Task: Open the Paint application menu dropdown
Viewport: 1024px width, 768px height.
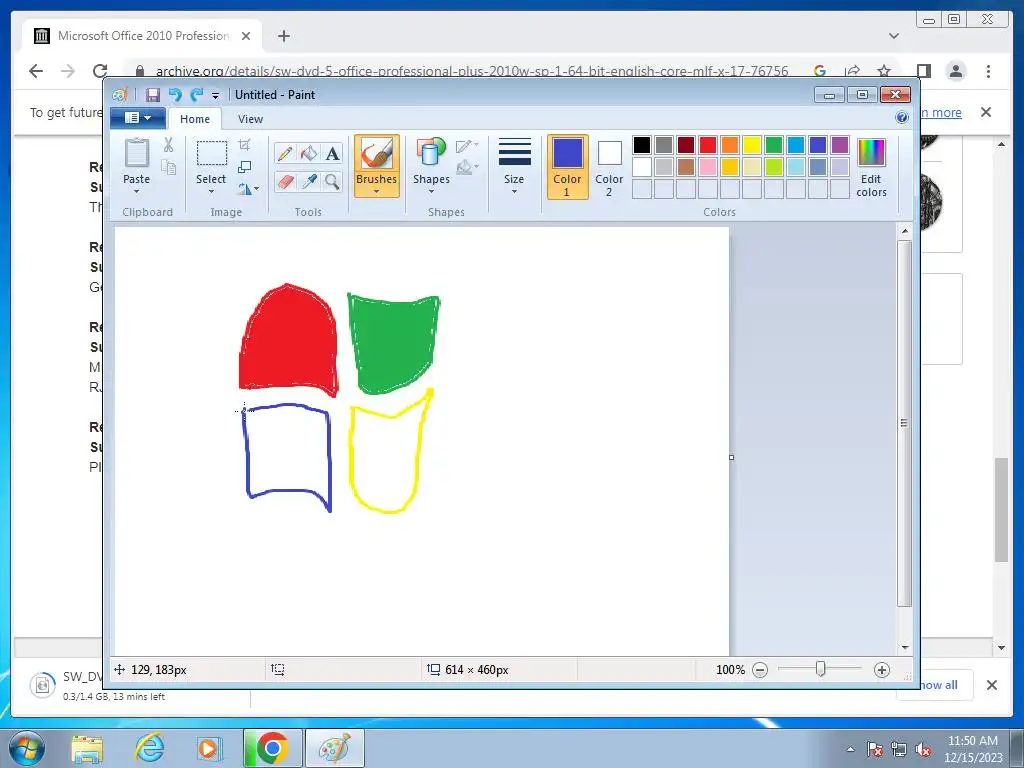Action: point(137,118)
